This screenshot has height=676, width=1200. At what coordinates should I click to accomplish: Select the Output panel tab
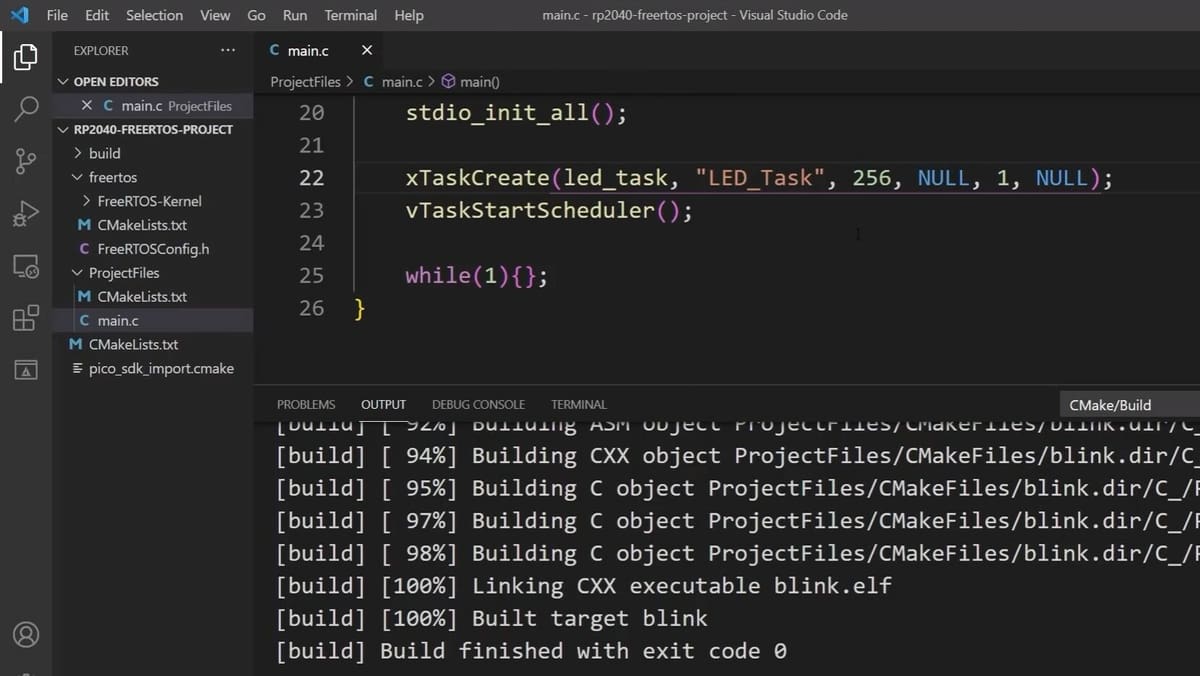383,405
